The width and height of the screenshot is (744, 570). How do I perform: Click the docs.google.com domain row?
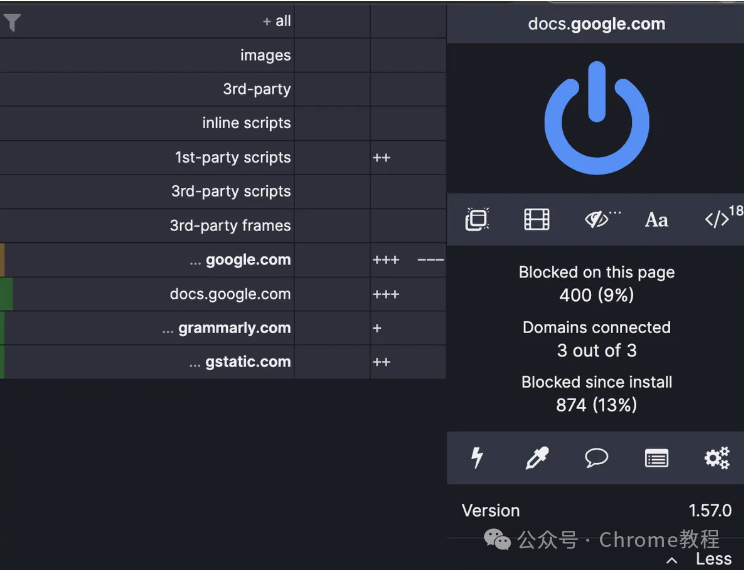(147, 294)
